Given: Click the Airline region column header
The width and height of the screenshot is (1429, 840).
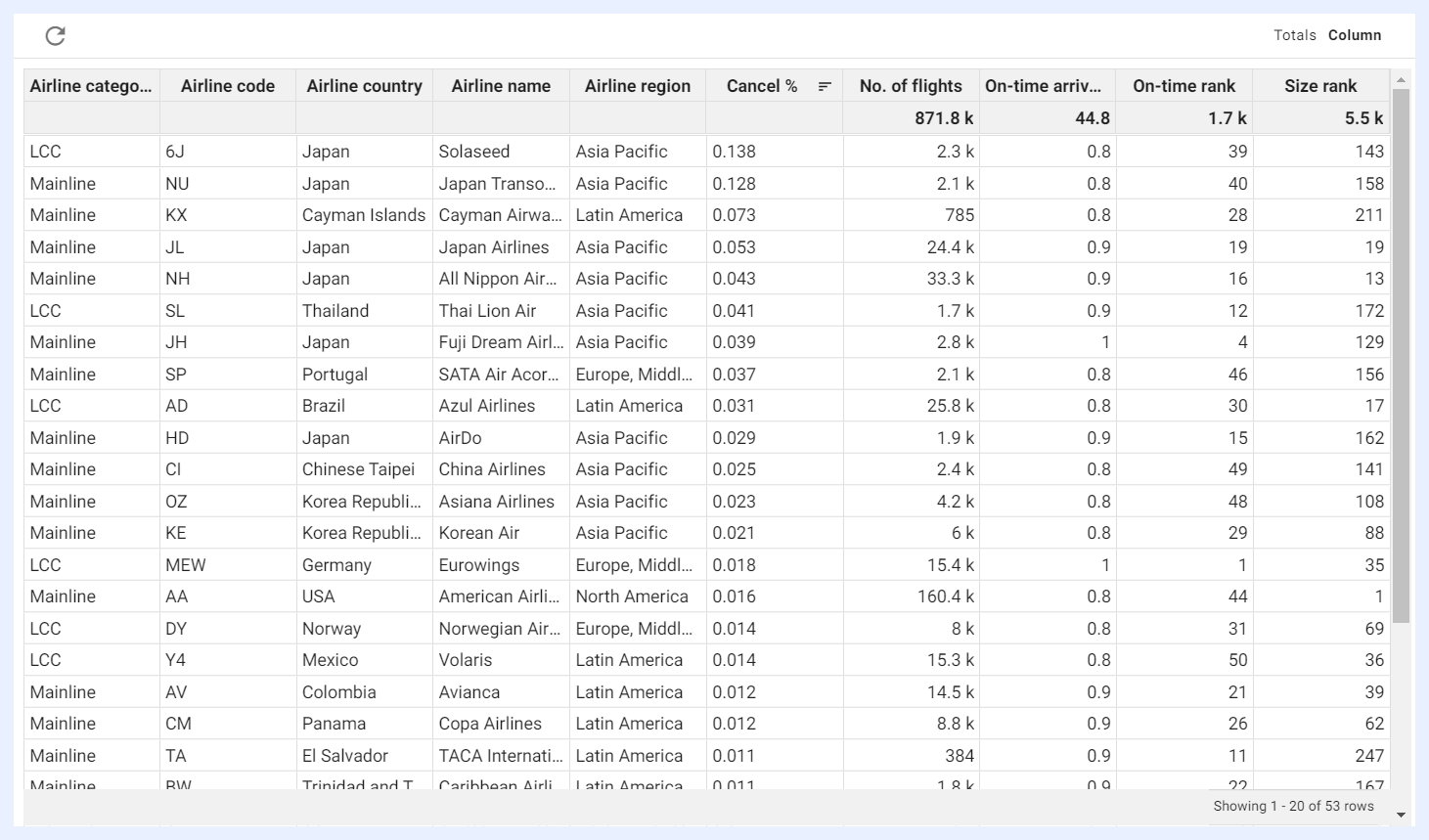Looking at the screenshot, I should click(638, 86).
